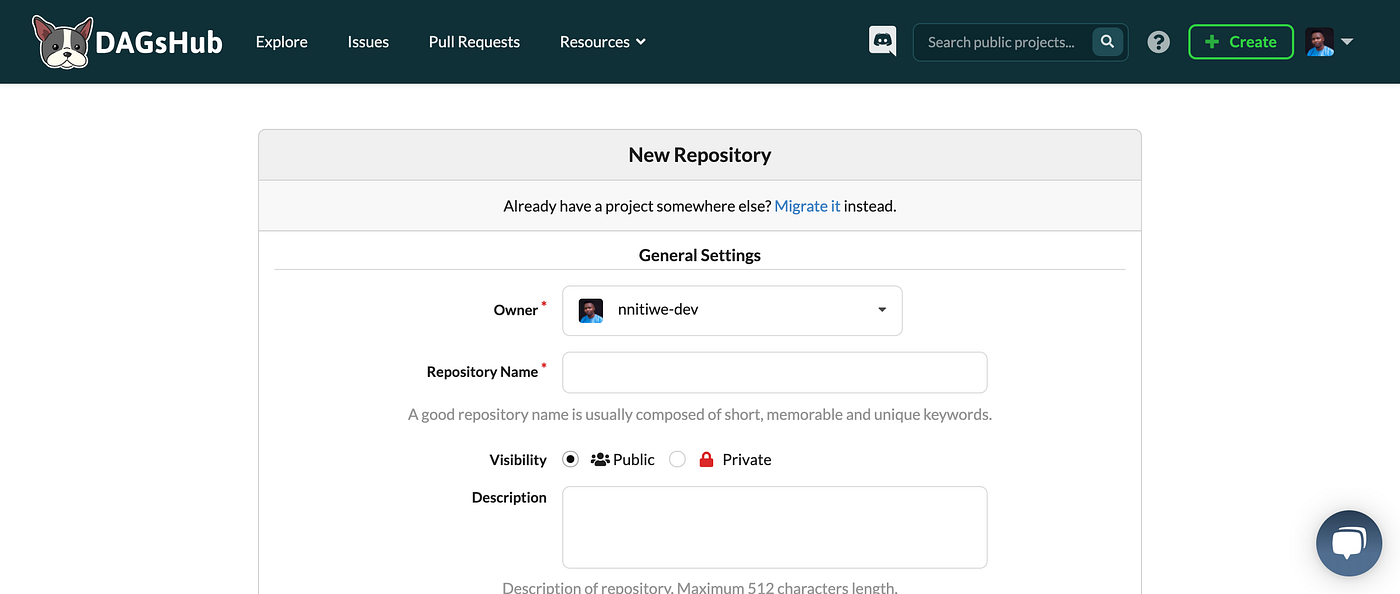1400x594 pixels.
Task: Click the red lock icon beside Private
Action: click(707, 458)
